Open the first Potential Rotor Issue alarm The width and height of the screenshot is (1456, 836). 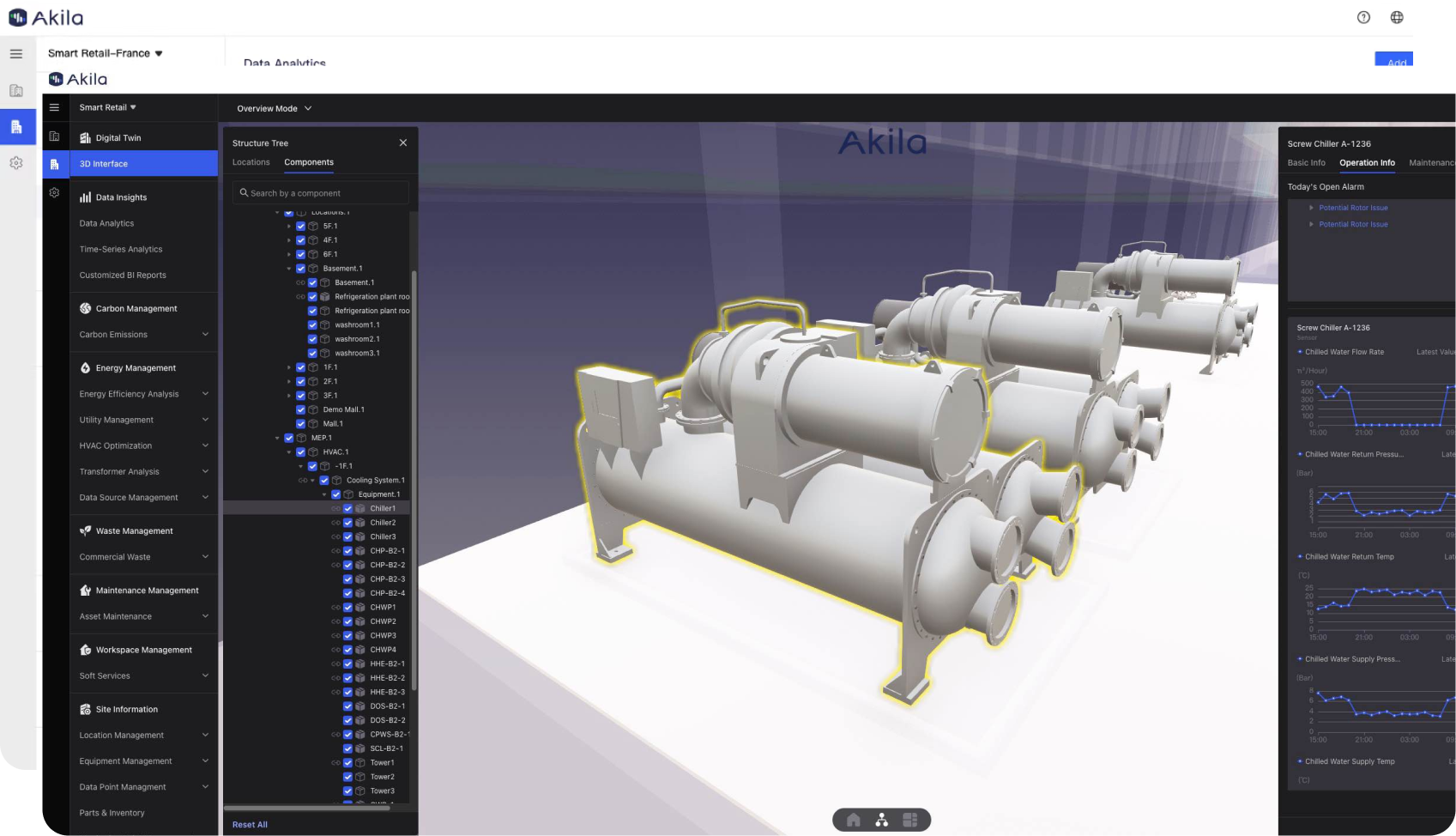click(1352, 208)
